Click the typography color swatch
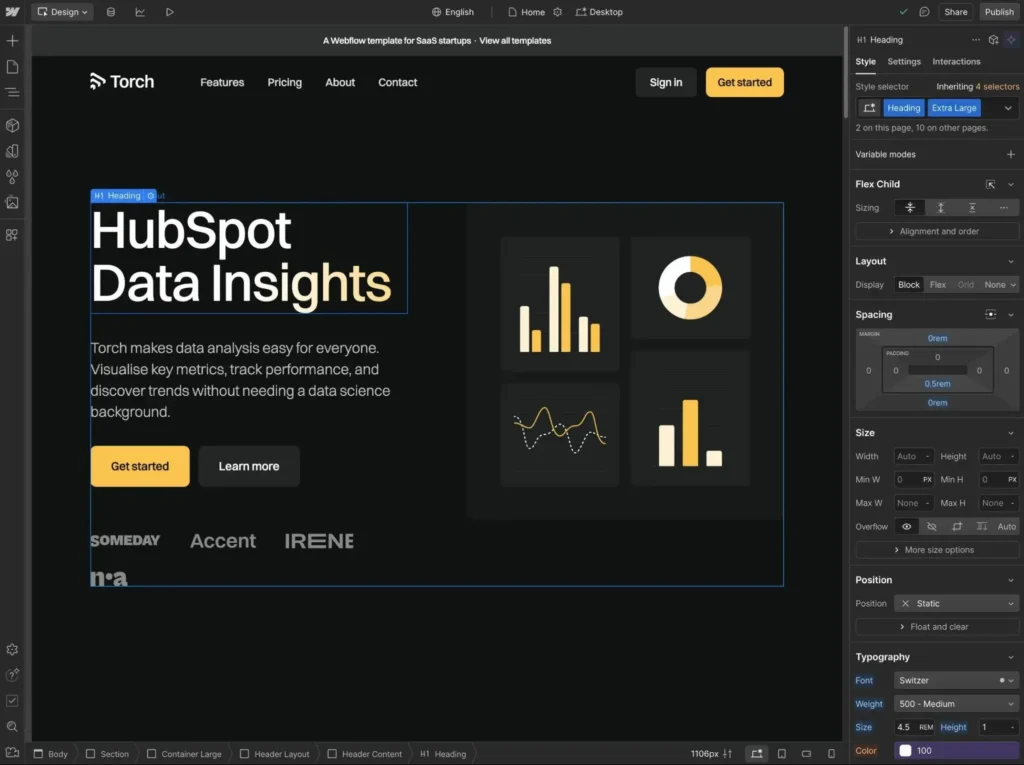Viewport: 1024px width, 765px height. tap(905, 751)
